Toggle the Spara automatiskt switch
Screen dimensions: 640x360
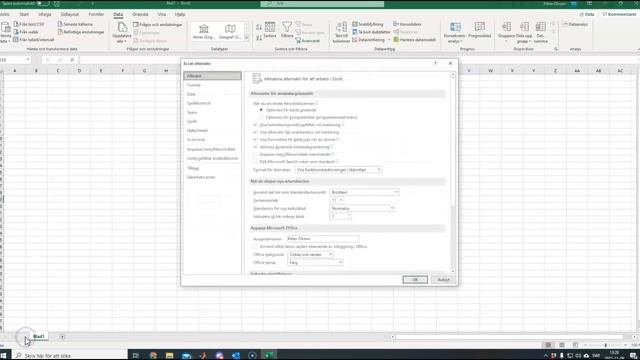[x=43, y=3]
